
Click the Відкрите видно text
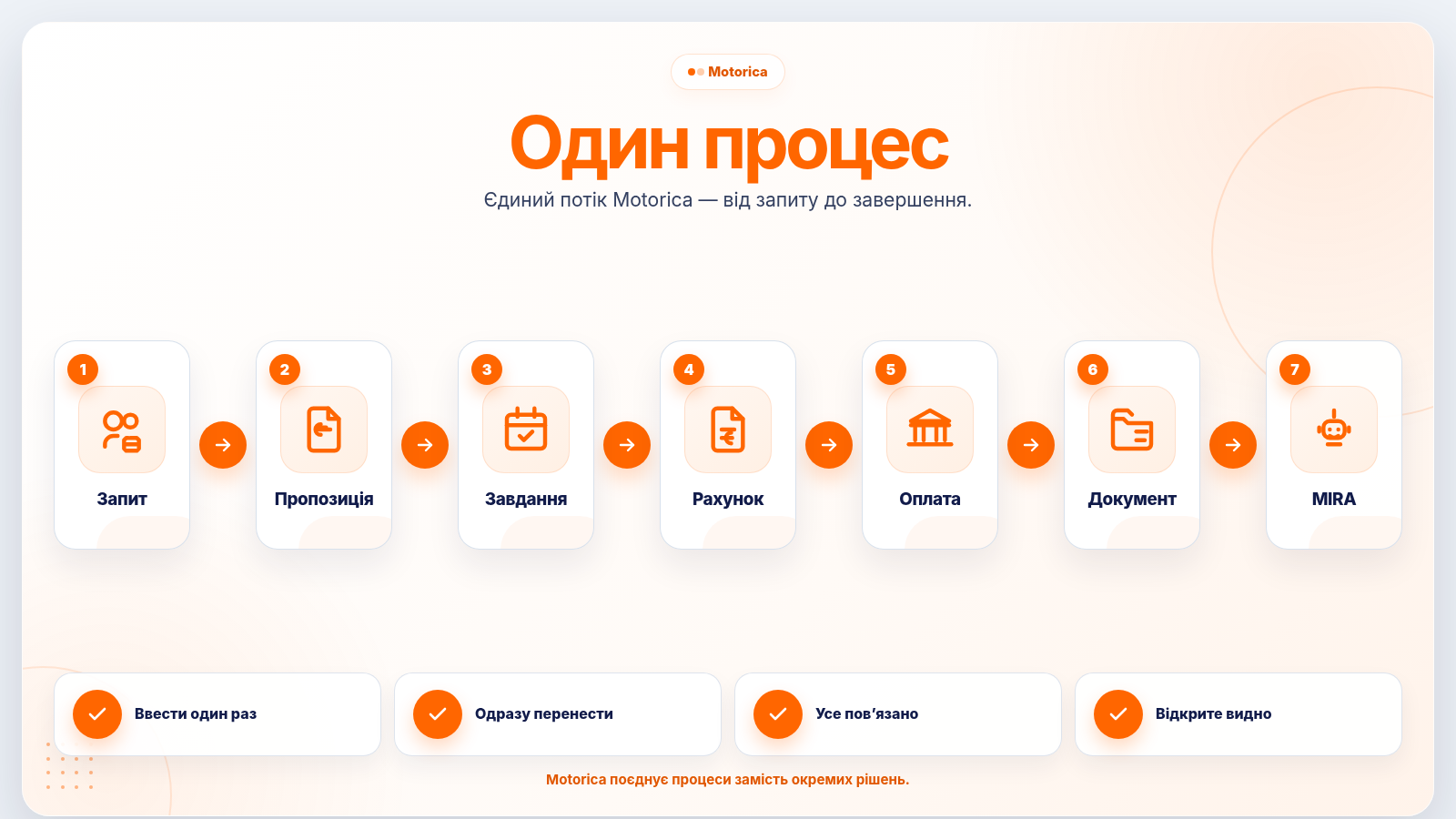tap(1214, 714)
